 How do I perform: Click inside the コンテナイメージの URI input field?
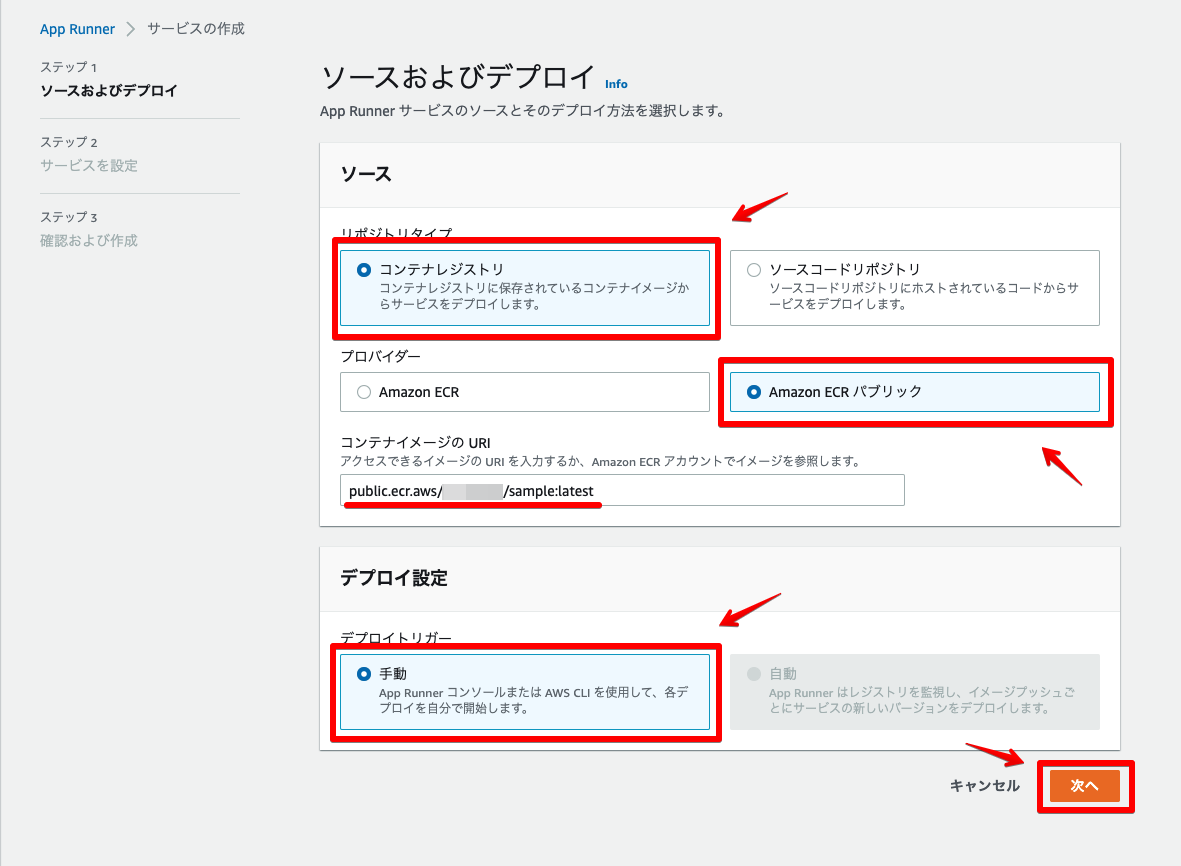tap(624, 490)
